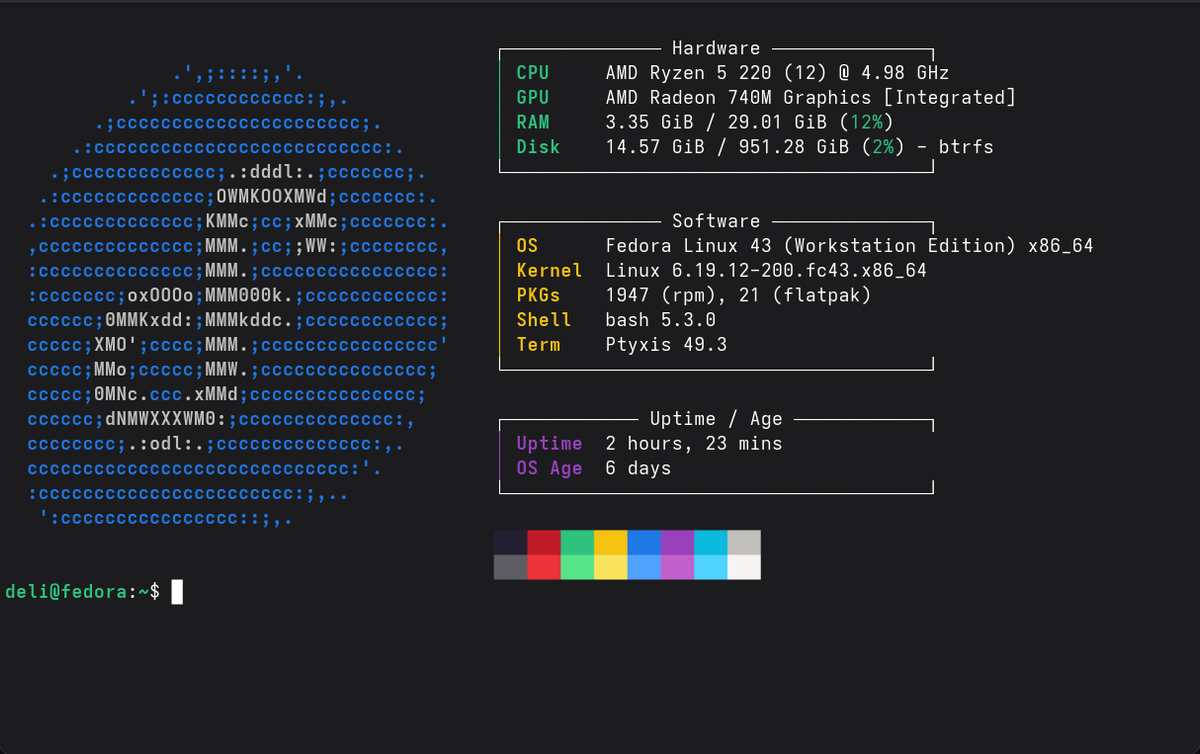Click the 'bash 5.3.0' value
Image resolution: width=1200 pixels, height=754 pixels.
(x=661, y=320)
